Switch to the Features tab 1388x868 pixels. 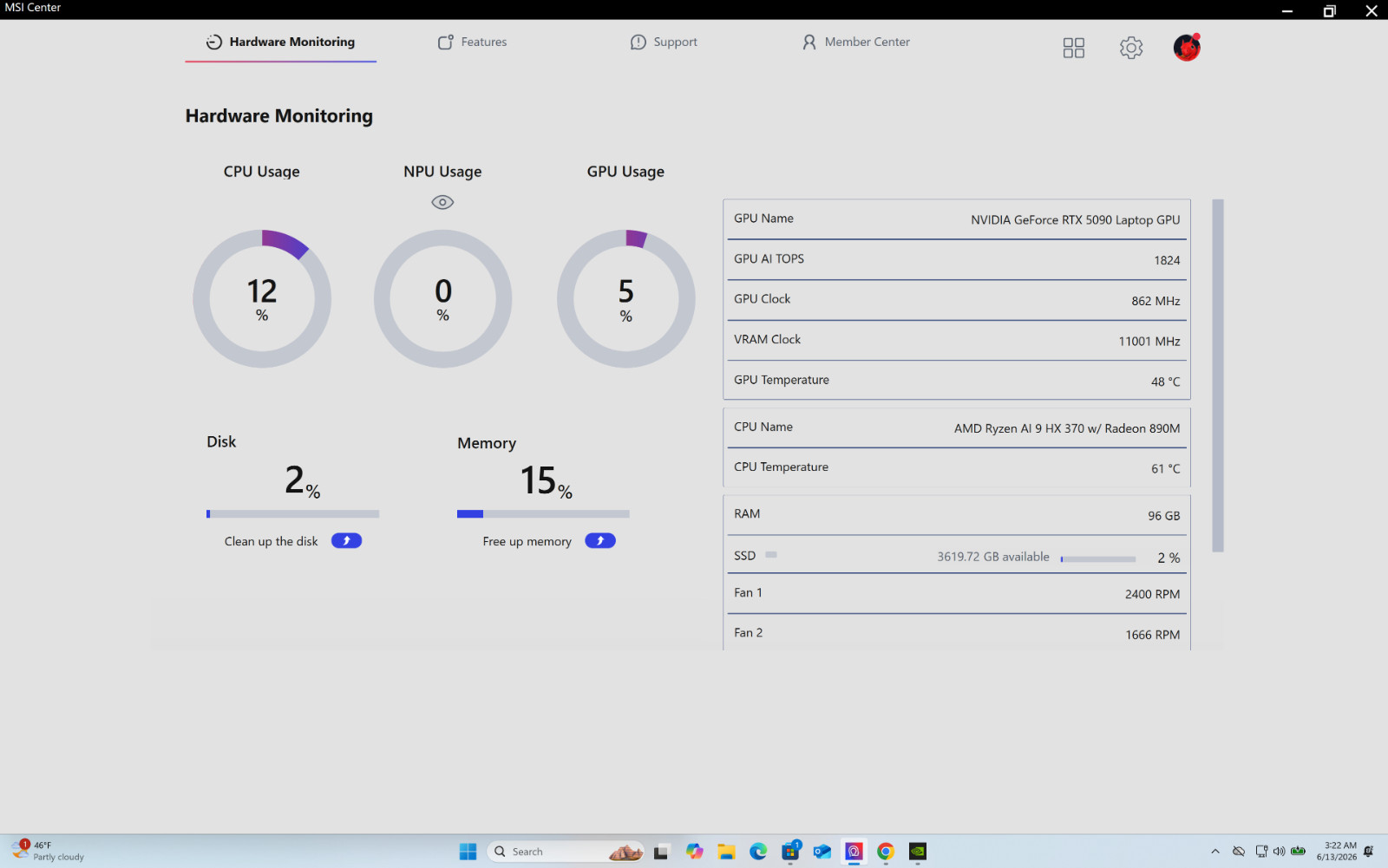[x=472, y=42]
